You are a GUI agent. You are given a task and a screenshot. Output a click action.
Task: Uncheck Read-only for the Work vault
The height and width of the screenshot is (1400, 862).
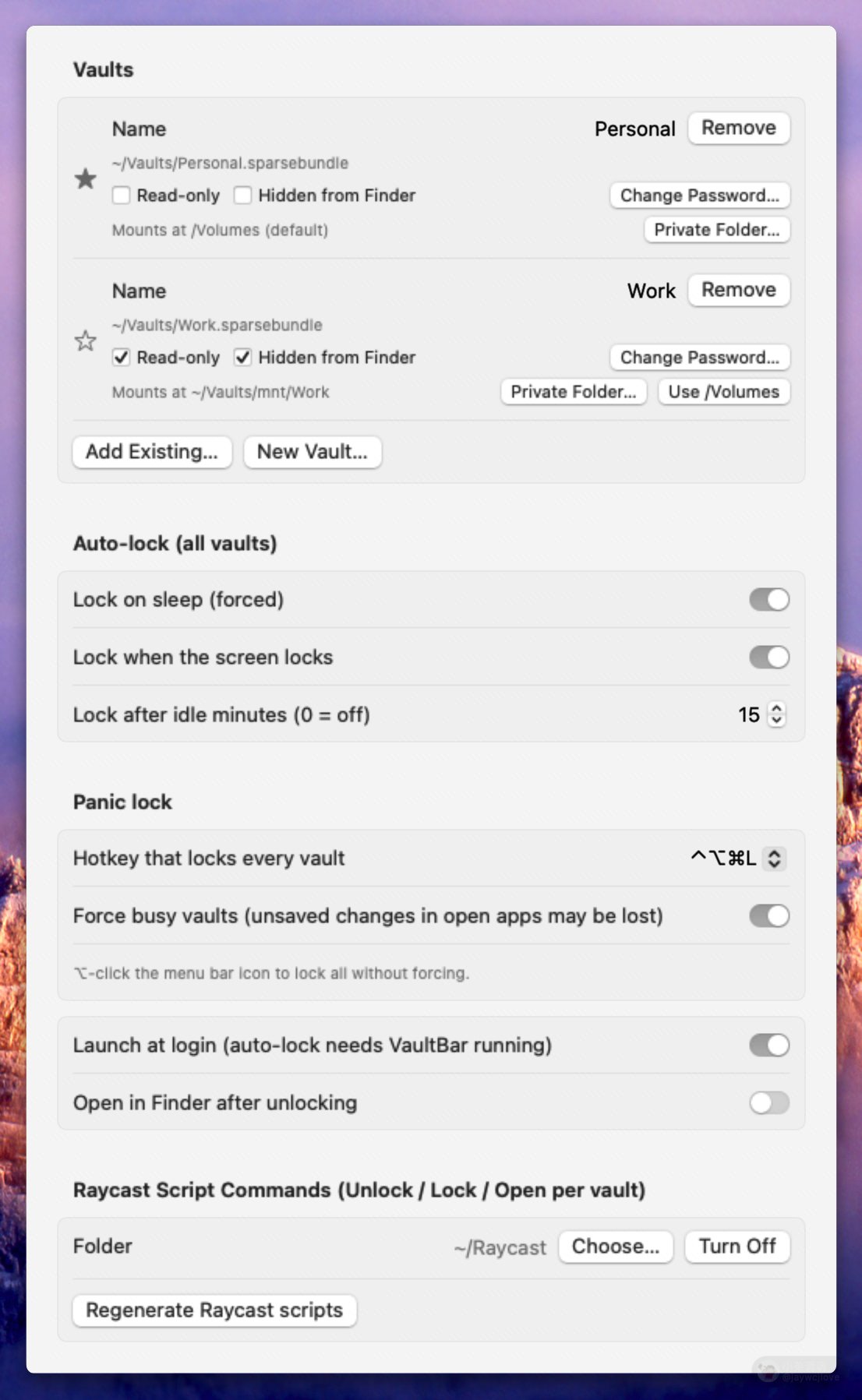[121, 358]
